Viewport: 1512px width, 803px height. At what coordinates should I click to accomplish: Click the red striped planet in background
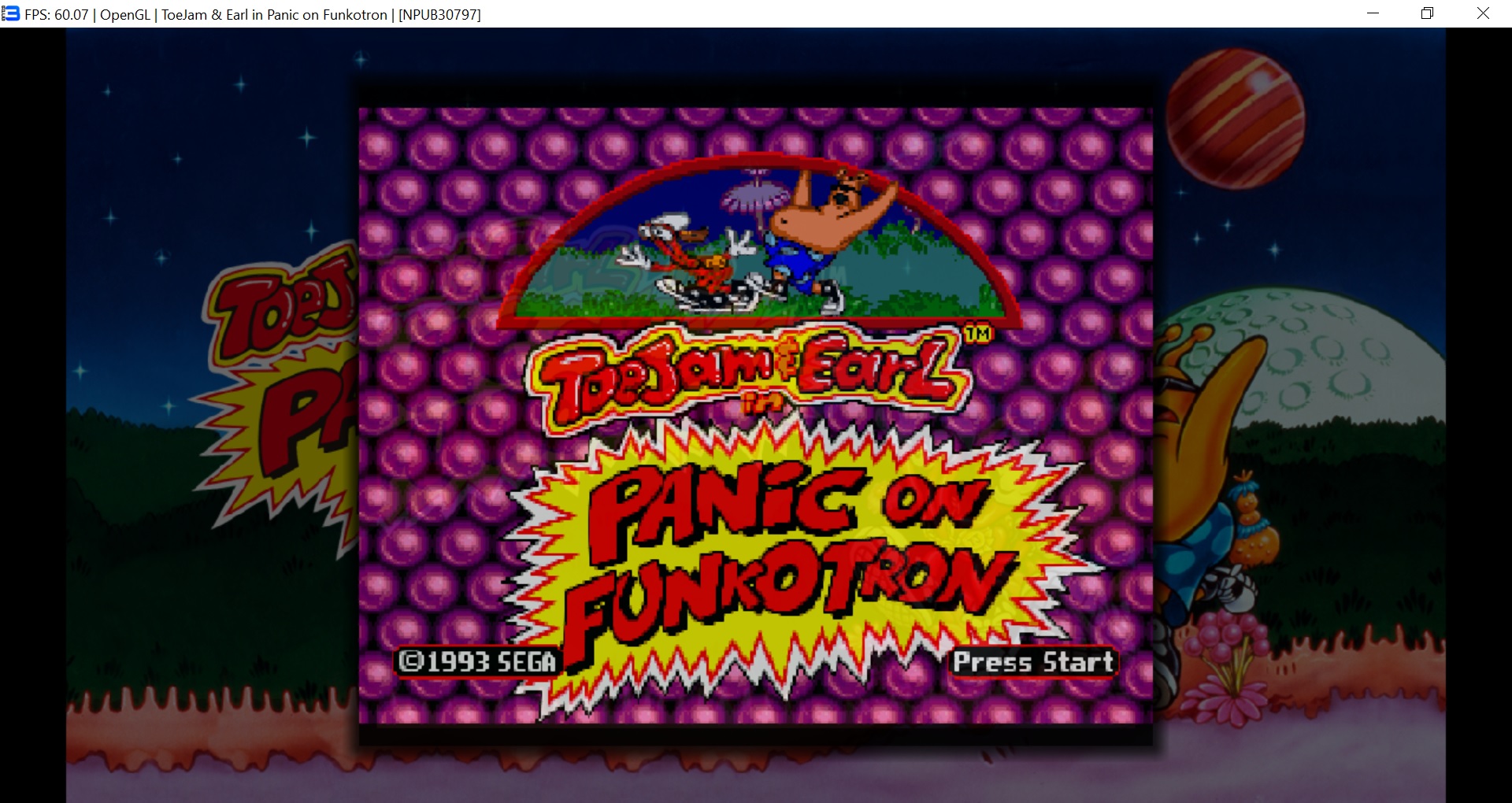[x=1235, y=118]
